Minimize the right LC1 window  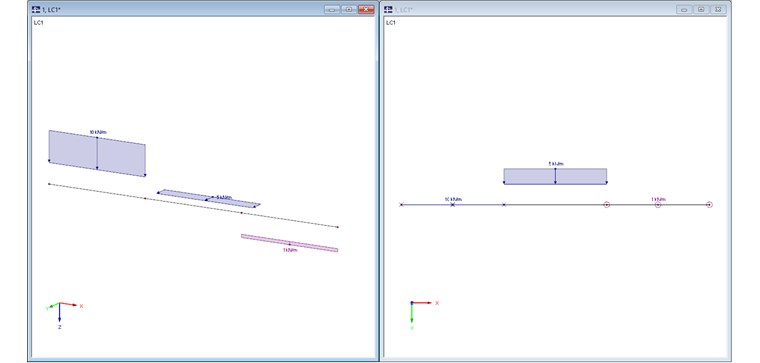tap(684, 9)
